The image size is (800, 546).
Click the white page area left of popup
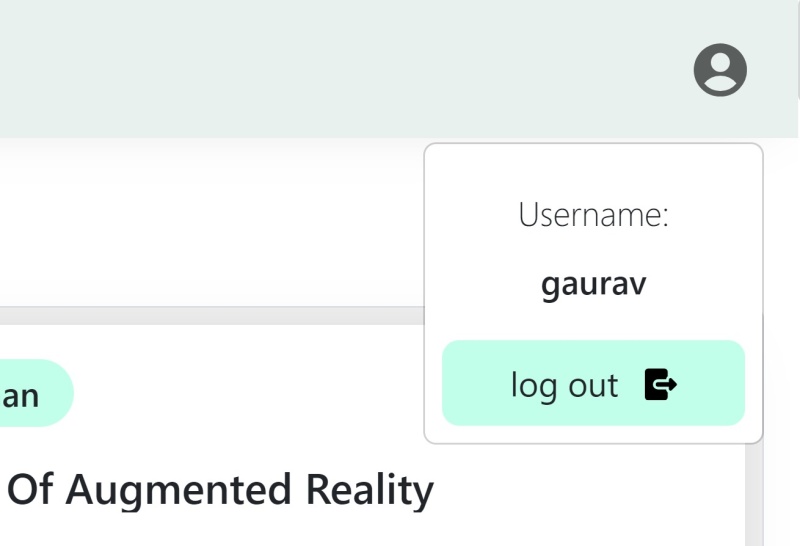[200, 220]
